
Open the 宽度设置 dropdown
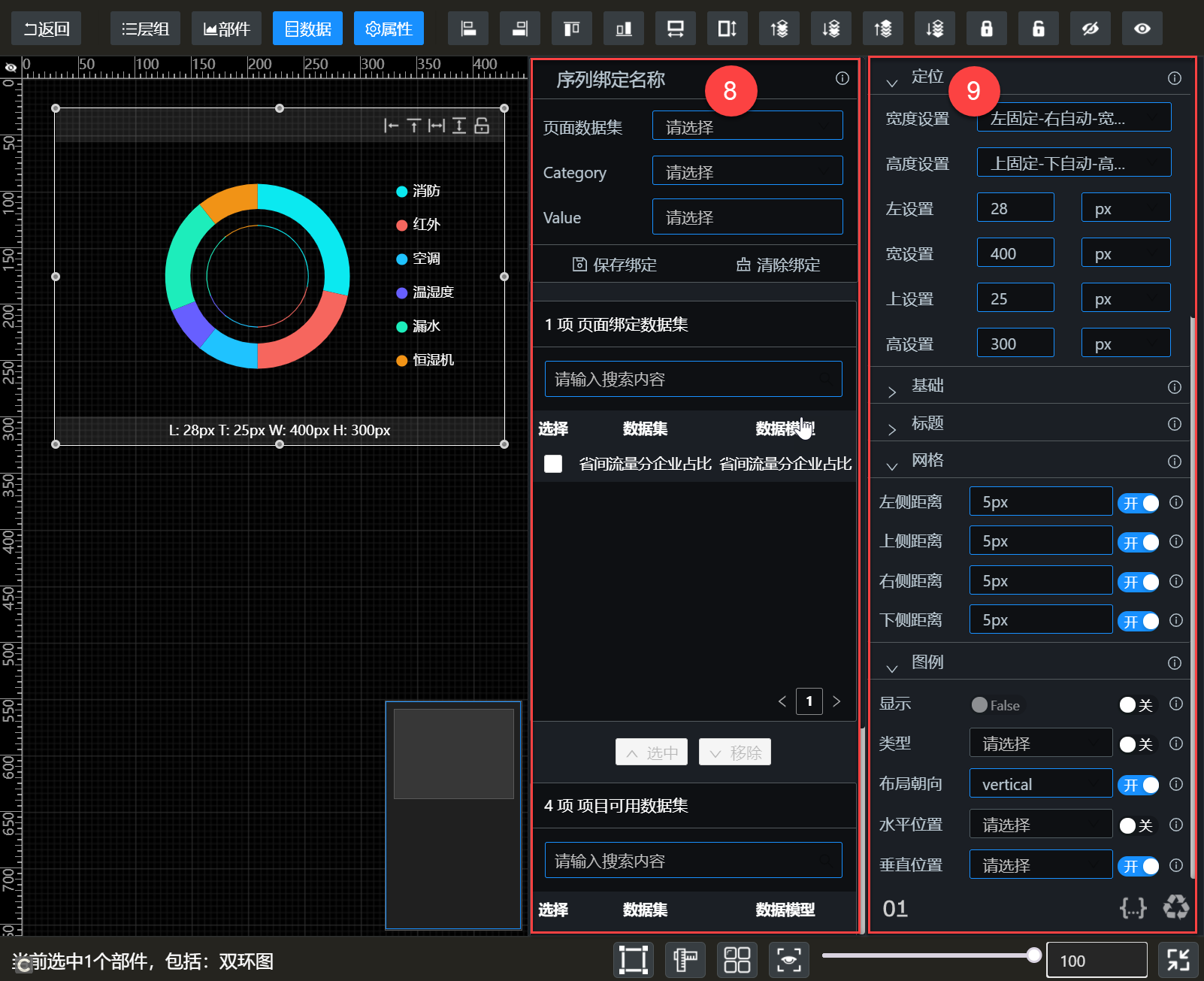point(1074,117)
